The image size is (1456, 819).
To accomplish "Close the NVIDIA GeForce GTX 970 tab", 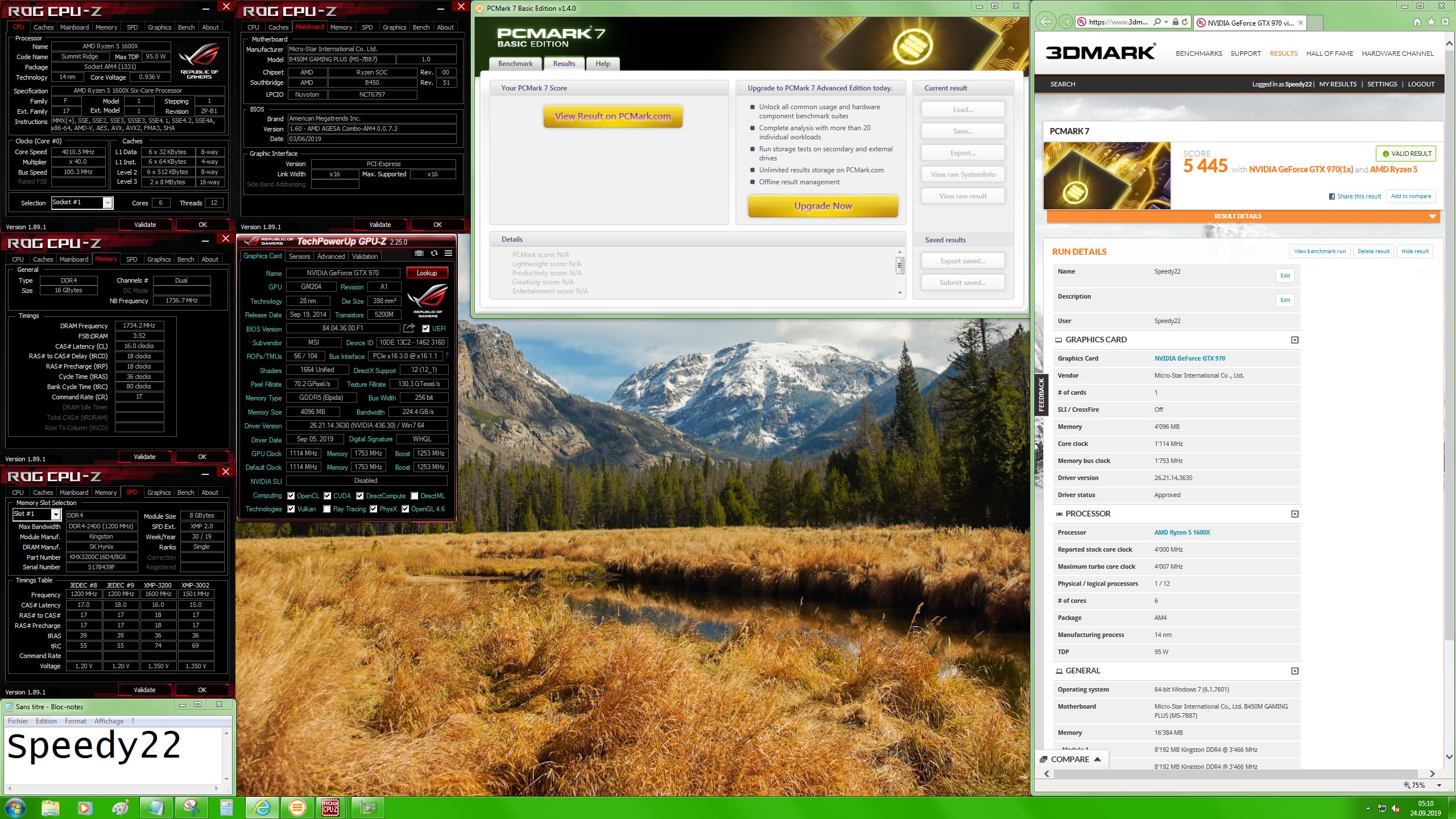I will tap(1301, 23).
